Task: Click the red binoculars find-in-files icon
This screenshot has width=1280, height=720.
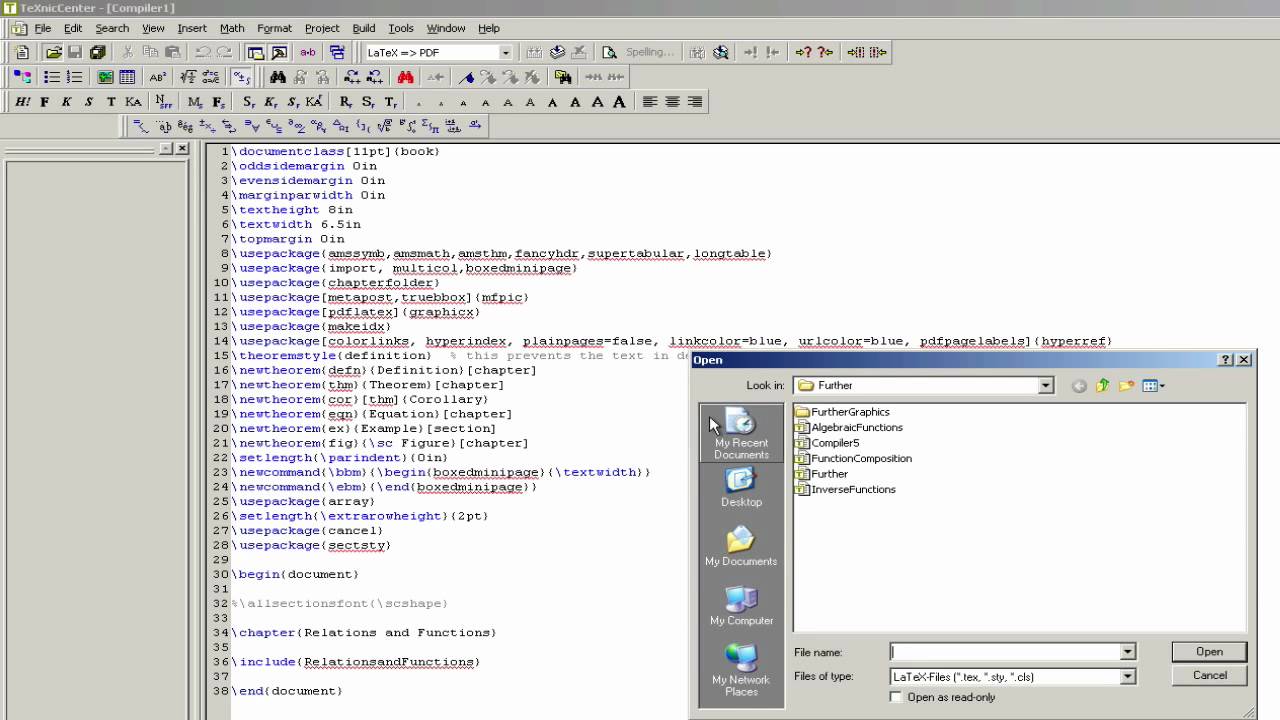Action: click(x=405, y=77)
